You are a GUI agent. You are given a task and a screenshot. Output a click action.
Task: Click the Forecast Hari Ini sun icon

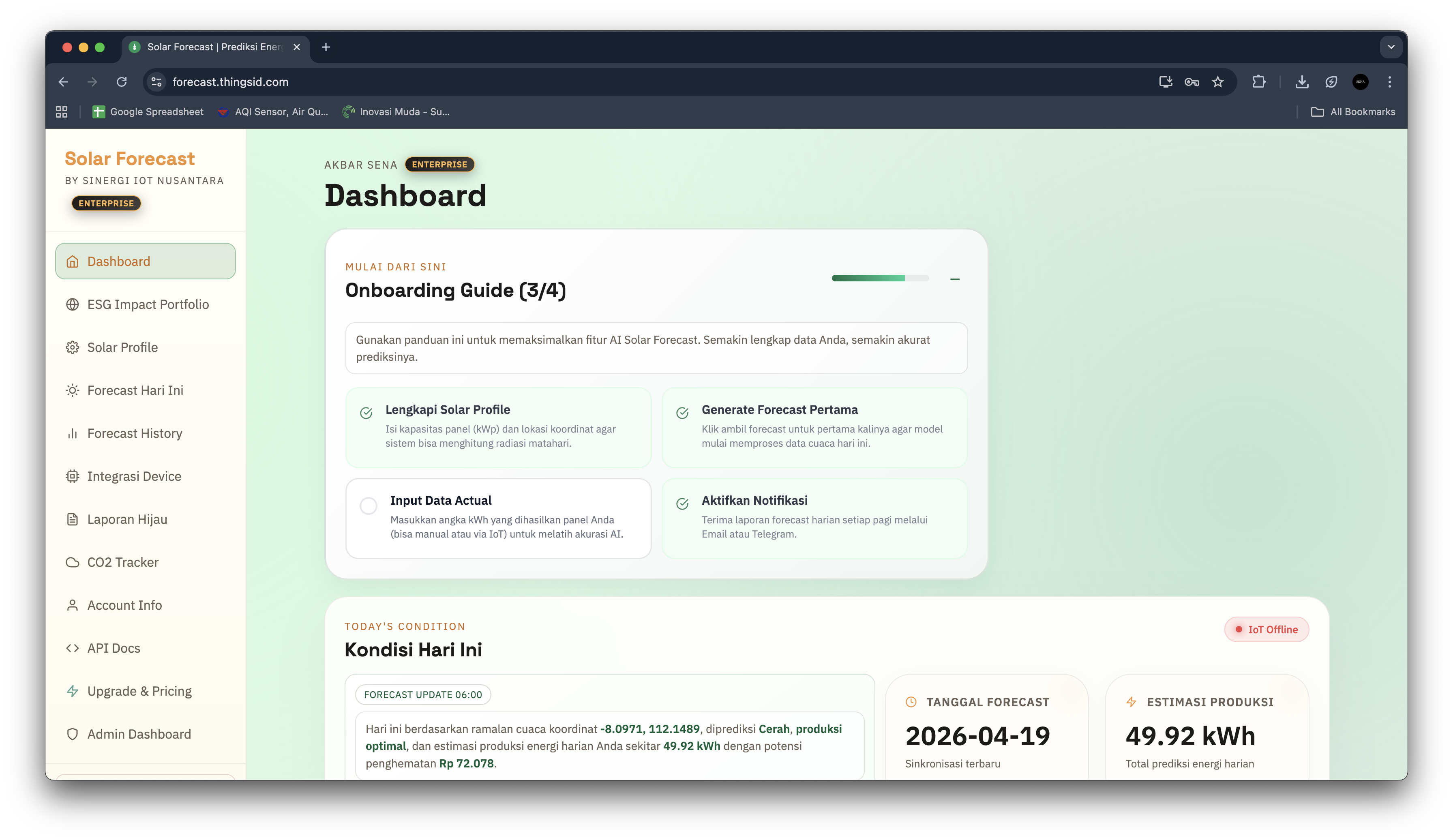click(72, 390)
